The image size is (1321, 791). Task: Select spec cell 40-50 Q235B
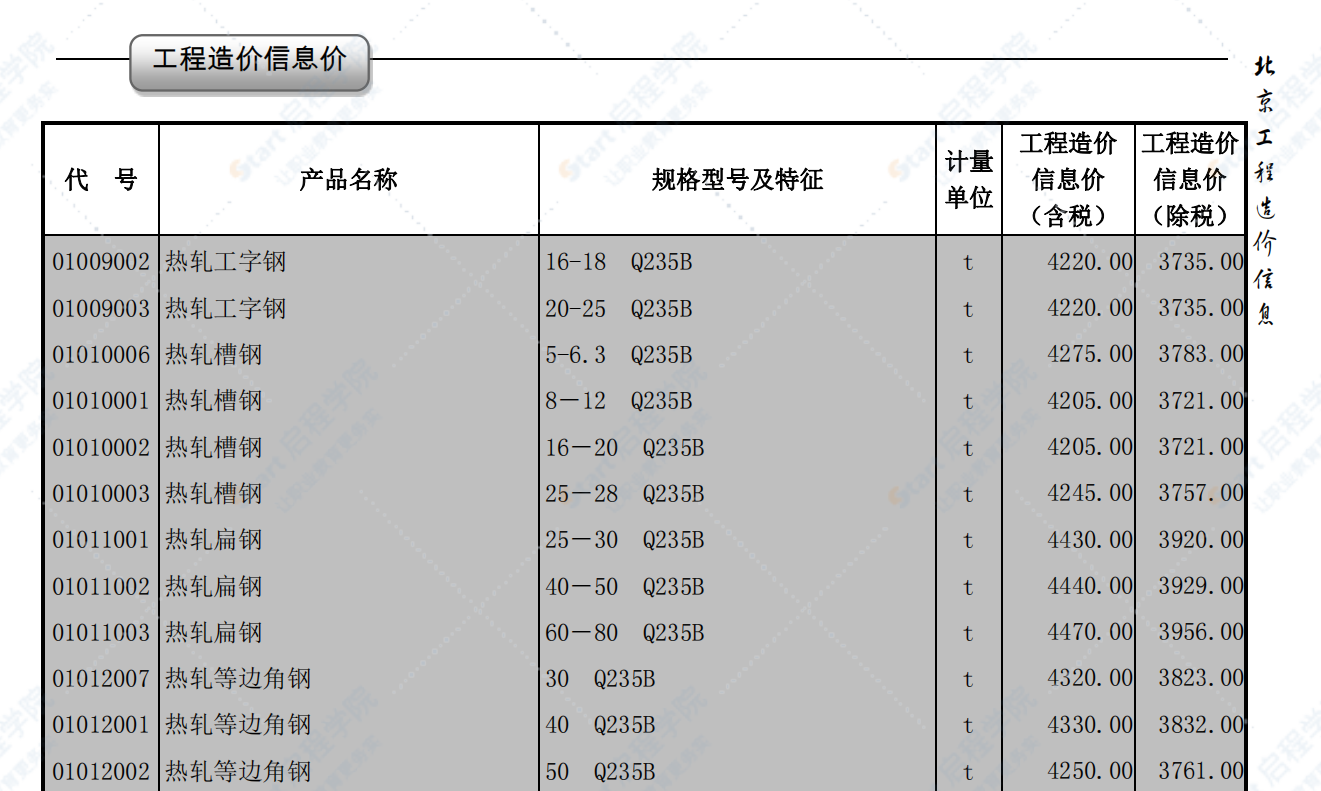coord(624,587)
